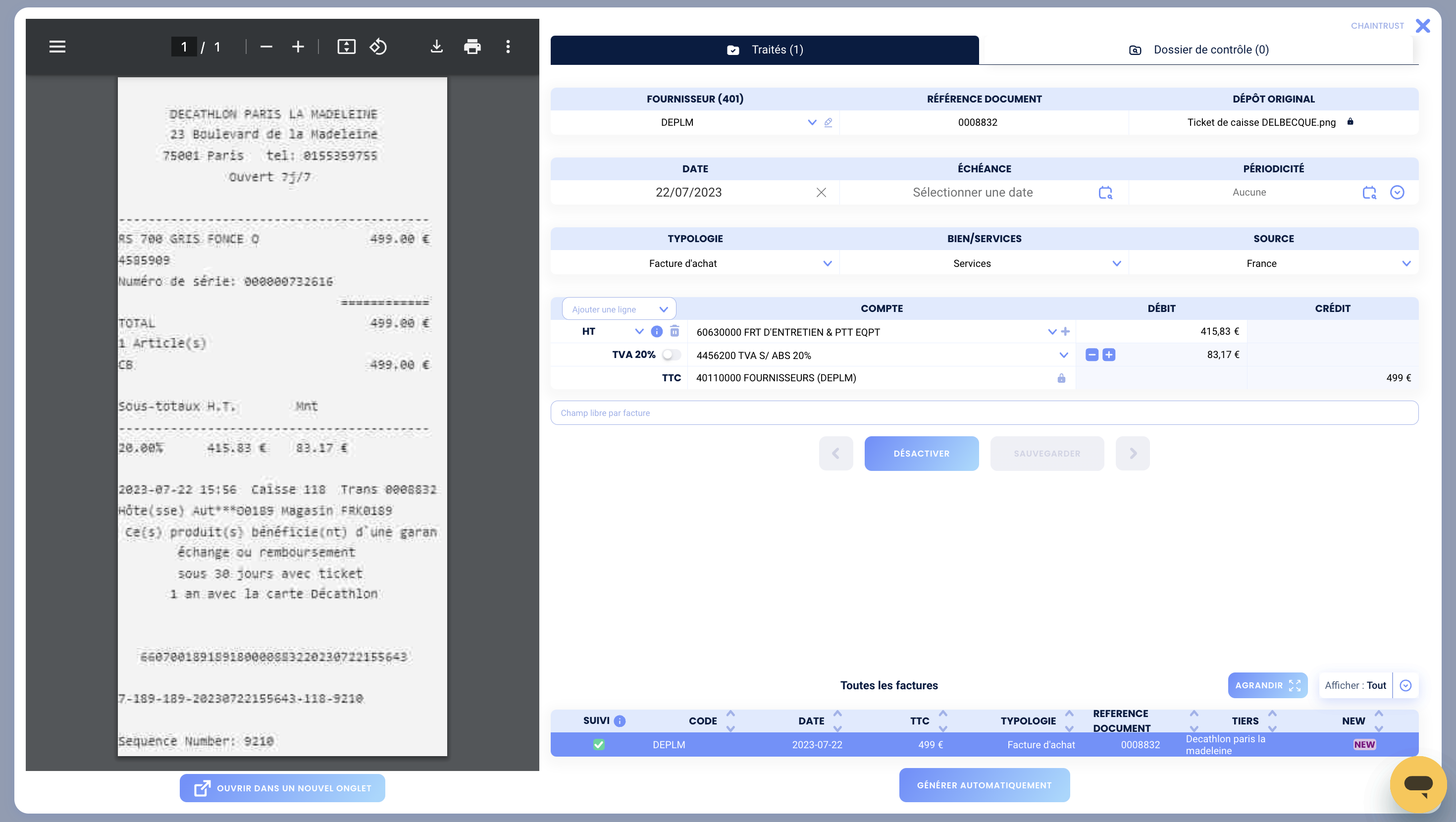Show info about SUIVI column
1456x822 pixels.
pos(620,721)
